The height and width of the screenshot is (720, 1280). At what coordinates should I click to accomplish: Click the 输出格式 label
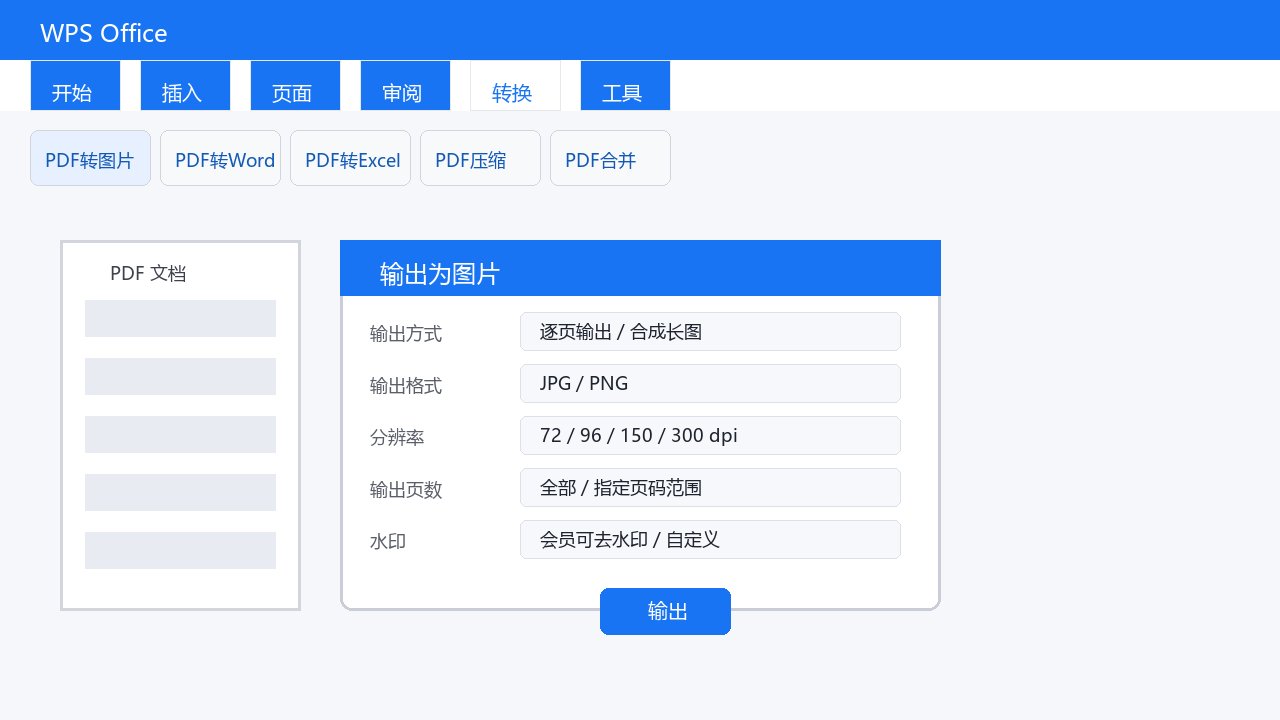point(406,386)
